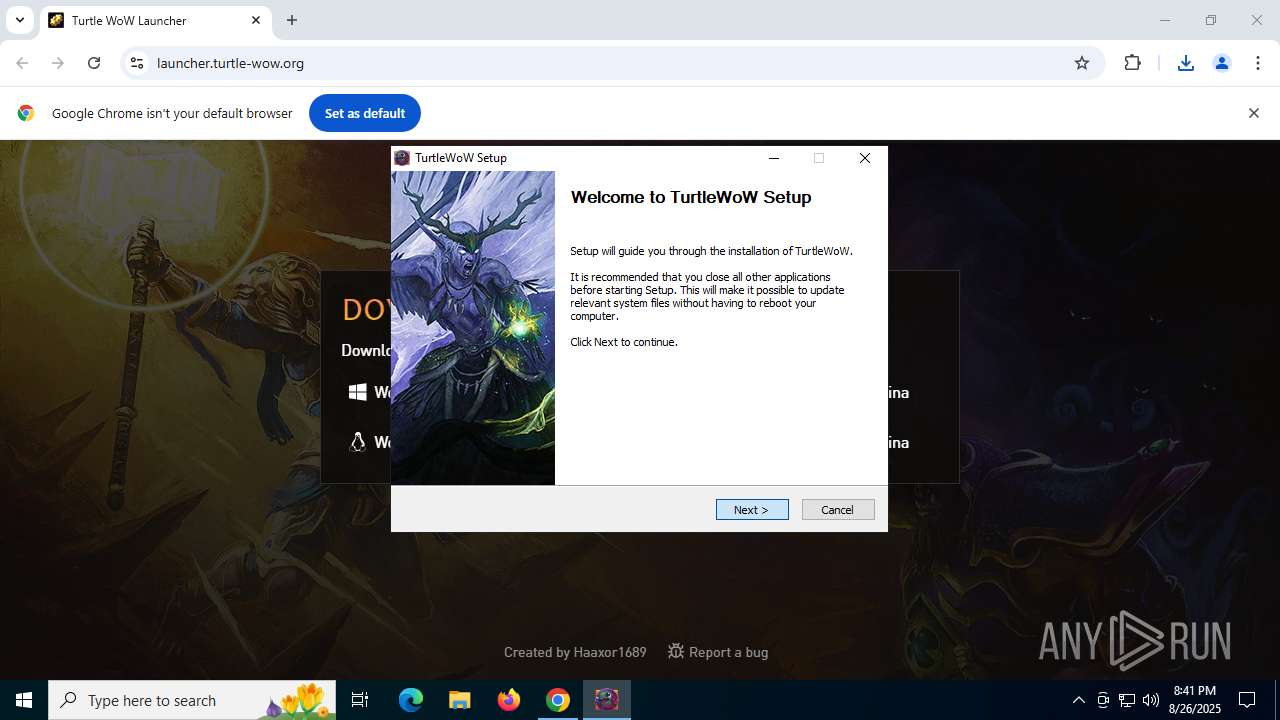Open File Explorer from the taskbar
This screenshot has height=720, width=1280.
click(x=459, y=700)
